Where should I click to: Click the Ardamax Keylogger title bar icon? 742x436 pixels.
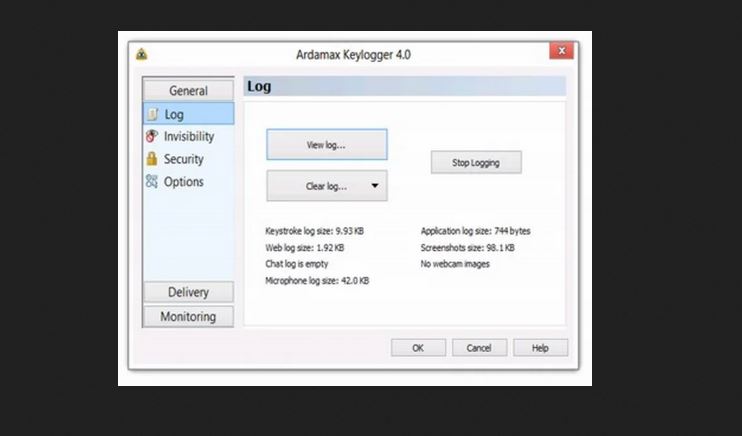tap(141, 54)
